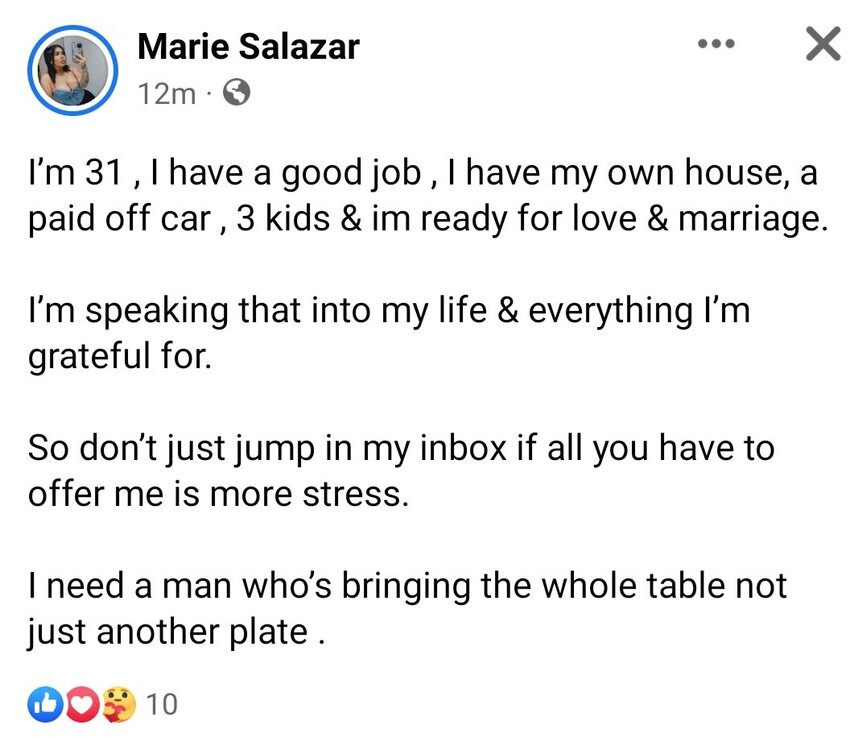The image size is (858, 750).
Task: Click the line "I'm speaking that into my life"
Action: [x=387, y=311]
